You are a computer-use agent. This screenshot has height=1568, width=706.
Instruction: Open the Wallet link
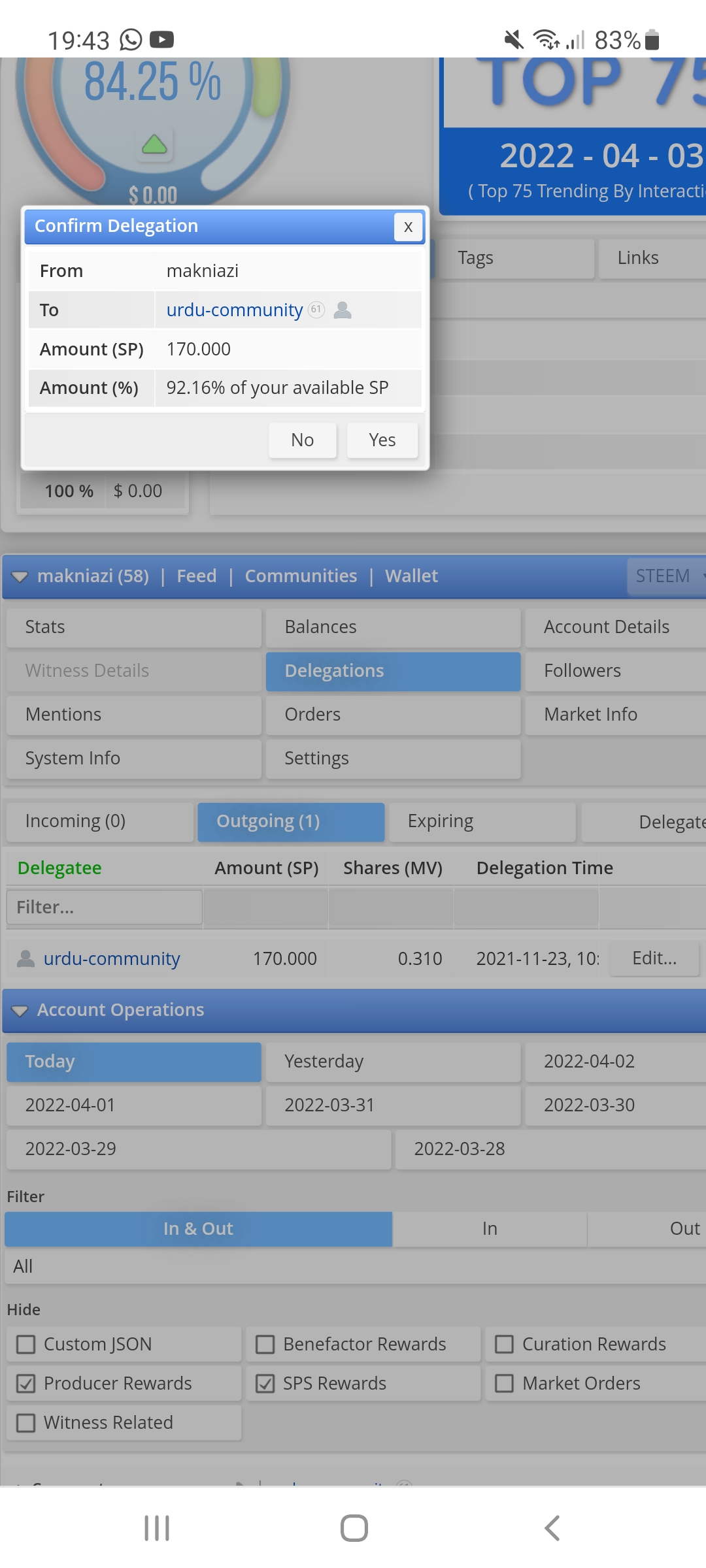[412, 576]
